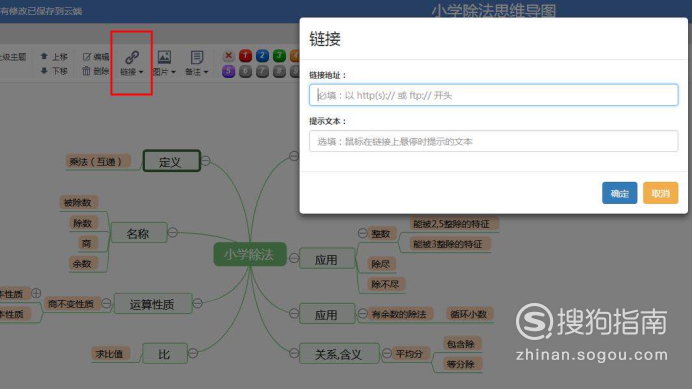692x389 pixels.
Task: Select the 运算性质 mind map node
Action: pos(152,304)
